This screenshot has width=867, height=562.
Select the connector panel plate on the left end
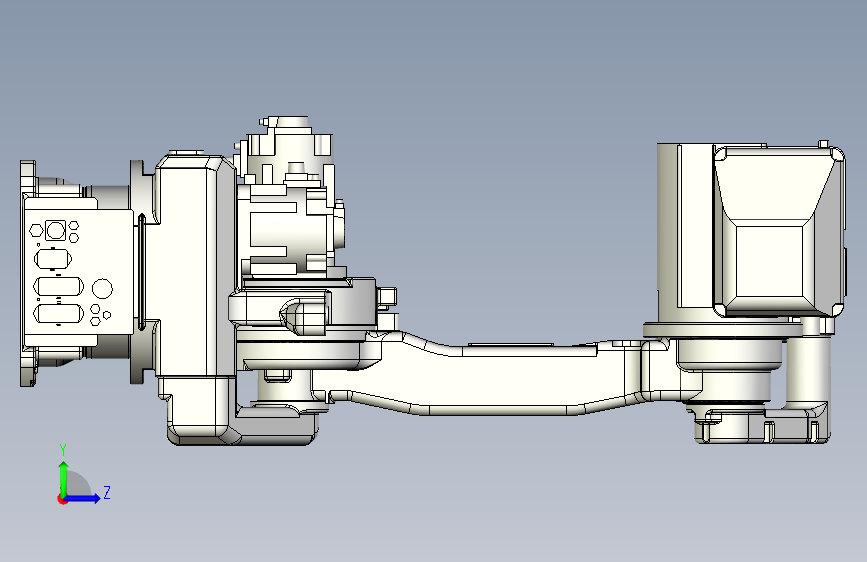click(79, 272)
